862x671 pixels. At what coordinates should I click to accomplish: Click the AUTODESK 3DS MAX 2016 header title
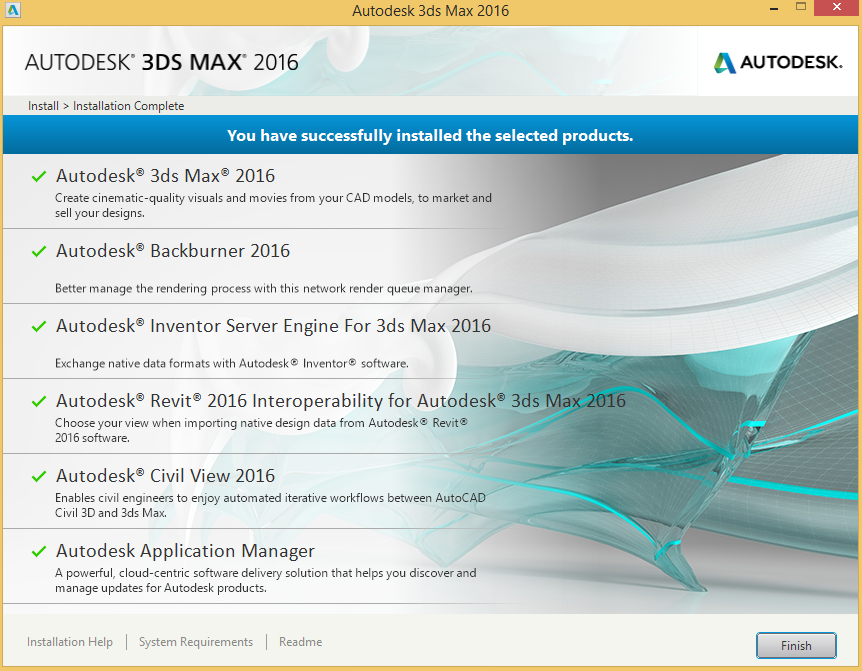pos(162,62)
